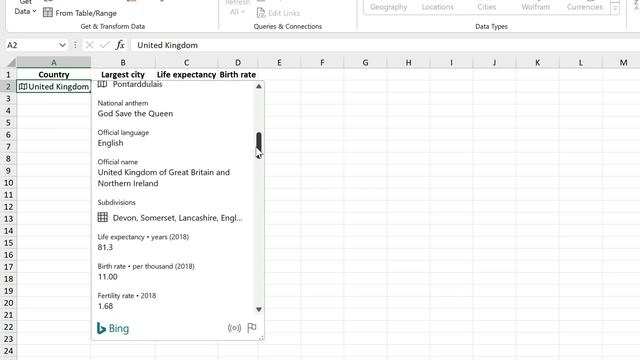Click the Pontarddulais link in card
This screenshot has width=640, height=360.
point(138,84)
